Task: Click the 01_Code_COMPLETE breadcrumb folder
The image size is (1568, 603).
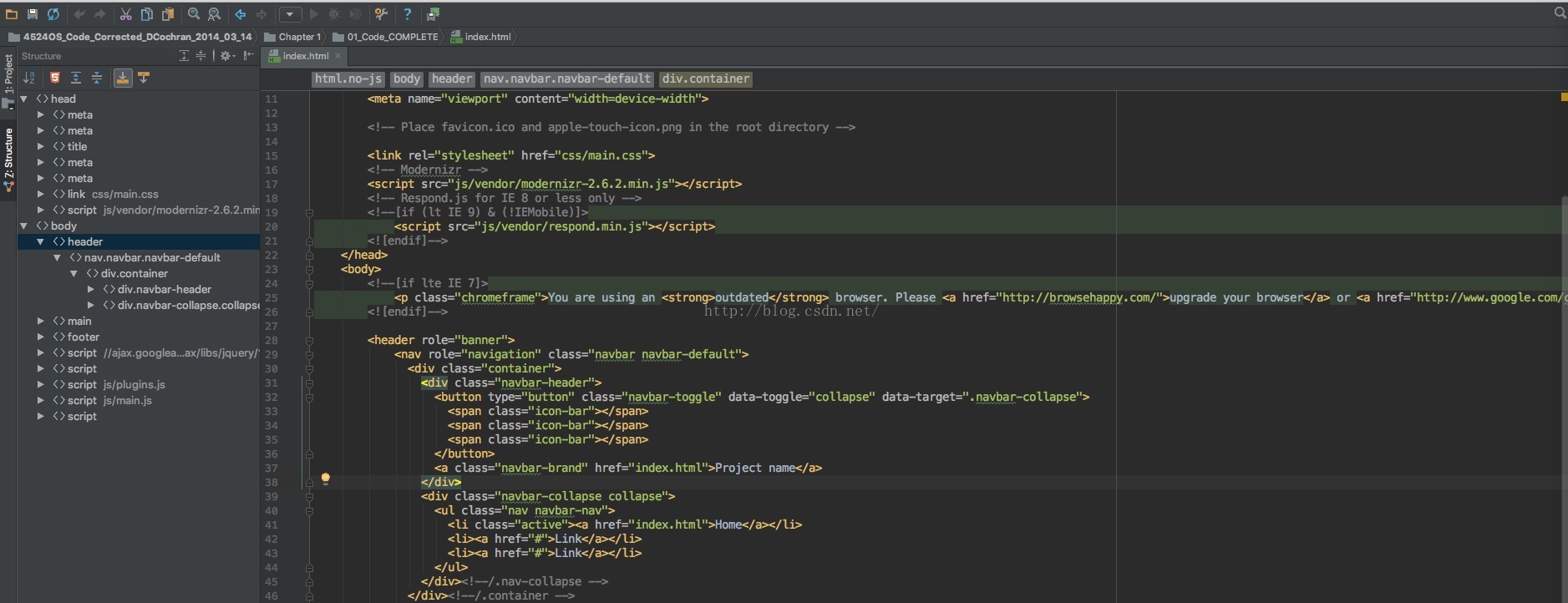Action: pos(385,37)
